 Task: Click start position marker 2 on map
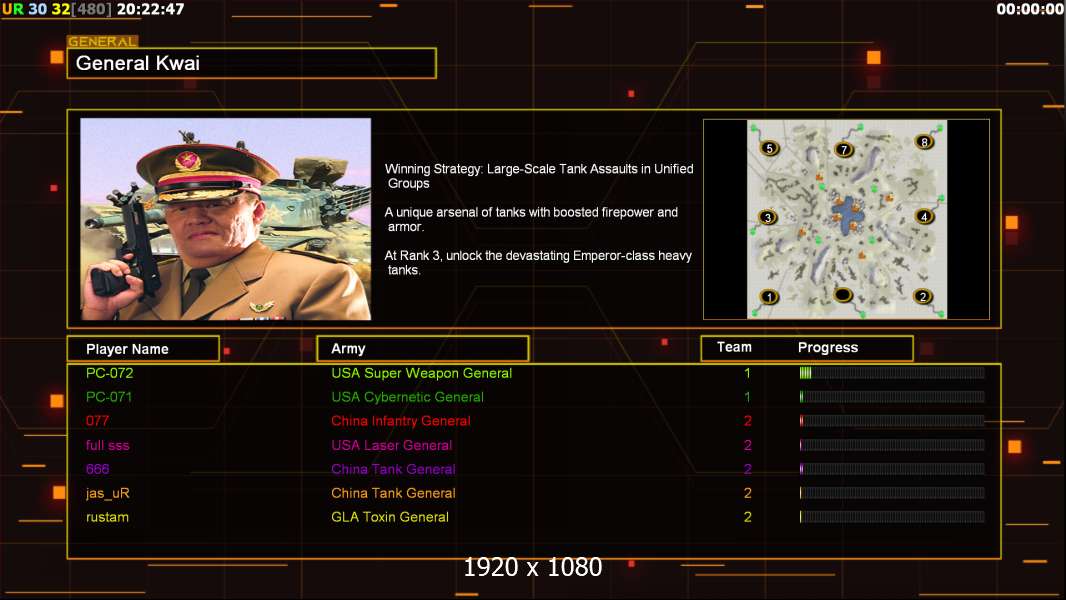(923, 296)
